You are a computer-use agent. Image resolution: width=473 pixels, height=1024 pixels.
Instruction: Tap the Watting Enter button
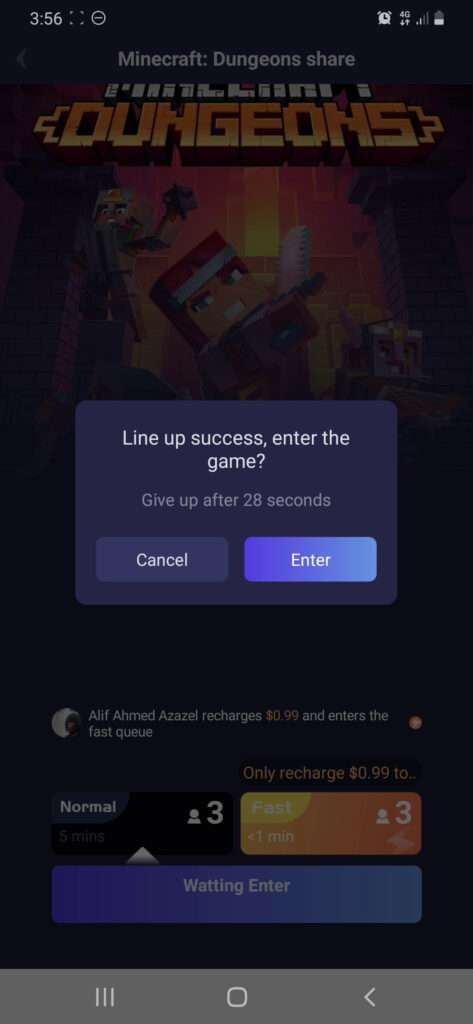pos(236,894)
